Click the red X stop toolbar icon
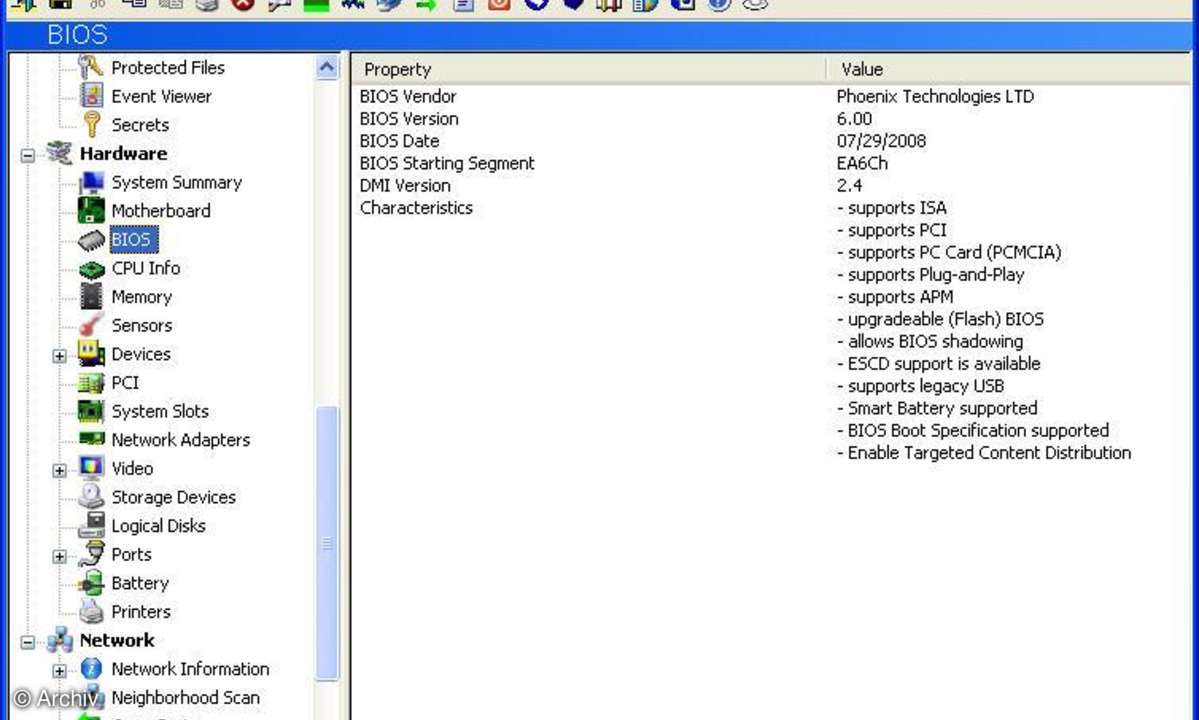1199x720 pixels. [243, 5]
